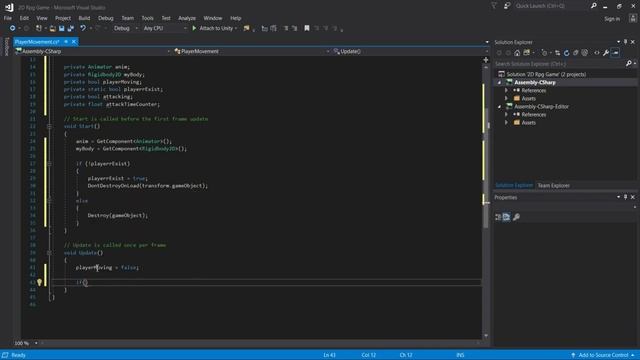Image resolution: width=640 pixels, height=360 pixels.
Task: Open the PlayerMovement class navigation dropdown
Action: pyautogui.click(x=251, y=51)
